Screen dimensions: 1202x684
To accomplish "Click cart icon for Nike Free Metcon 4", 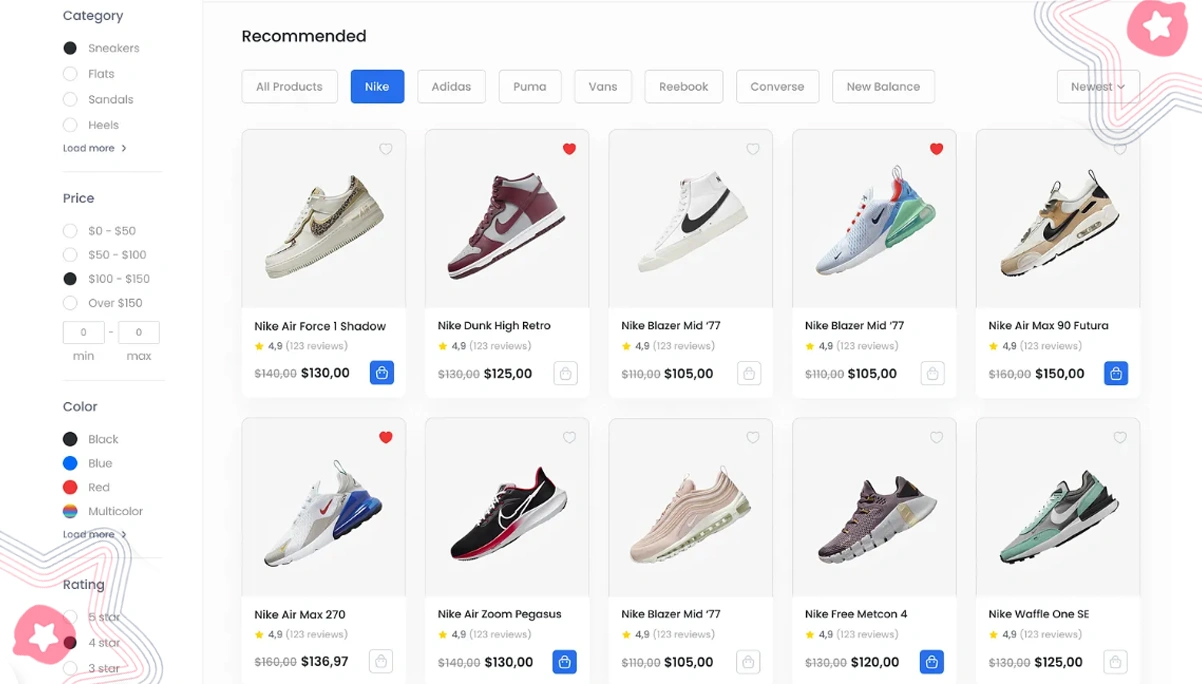I will 932,662.
